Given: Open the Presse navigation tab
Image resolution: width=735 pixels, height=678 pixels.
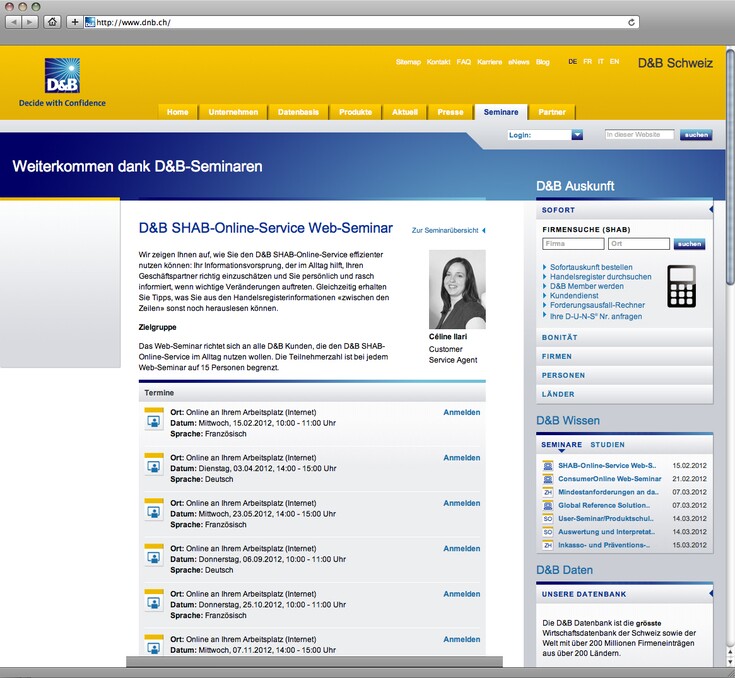Looking at the screenshot, I should [450, 112].
